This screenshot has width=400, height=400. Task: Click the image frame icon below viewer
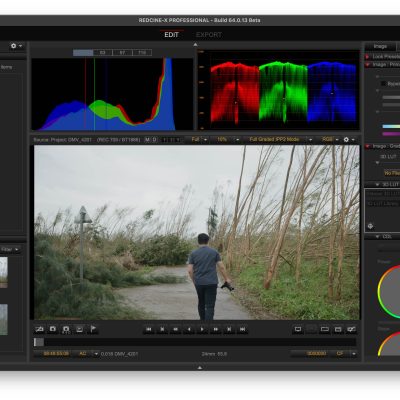click(x=80, y=329)
